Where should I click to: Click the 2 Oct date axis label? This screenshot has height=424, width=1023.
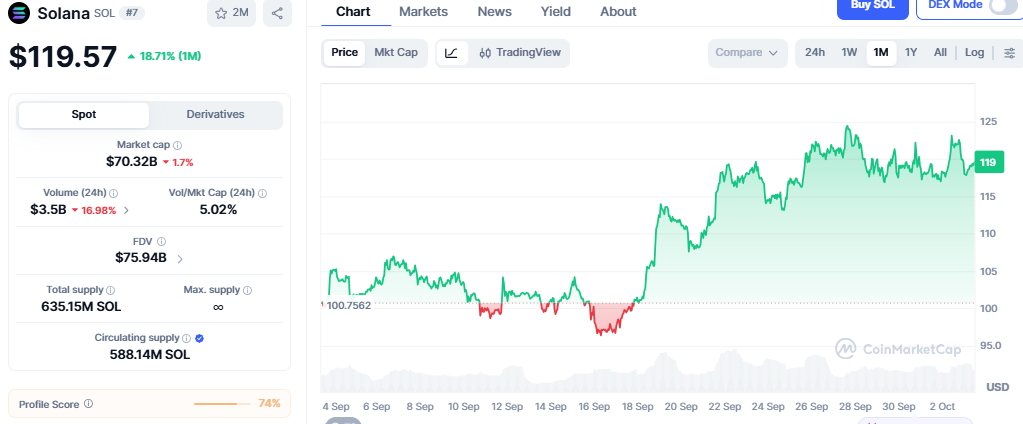click(x=942, y=406)
